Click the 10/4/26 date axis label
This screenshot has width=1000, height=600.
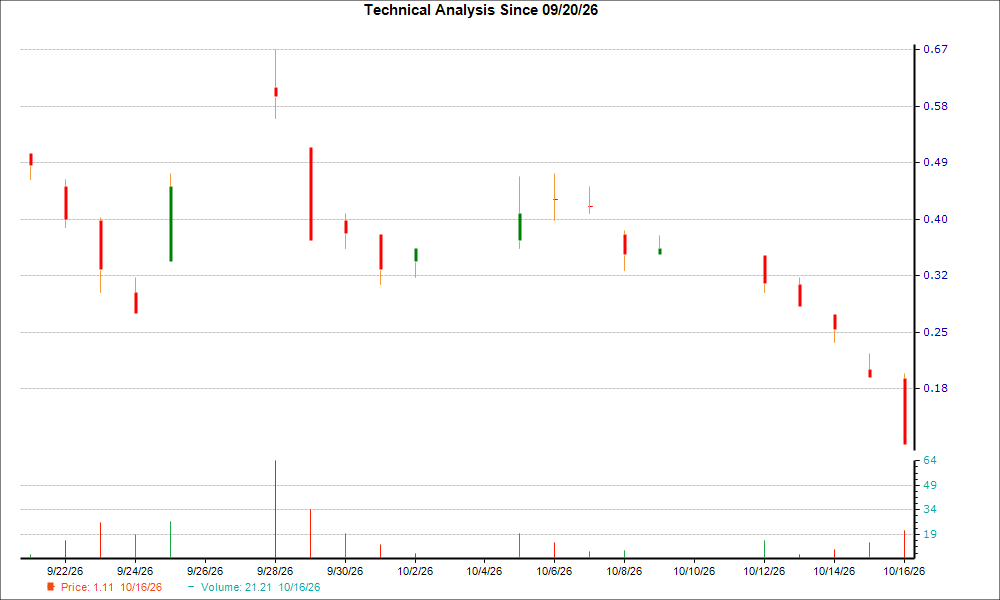[x=484, y=571]
